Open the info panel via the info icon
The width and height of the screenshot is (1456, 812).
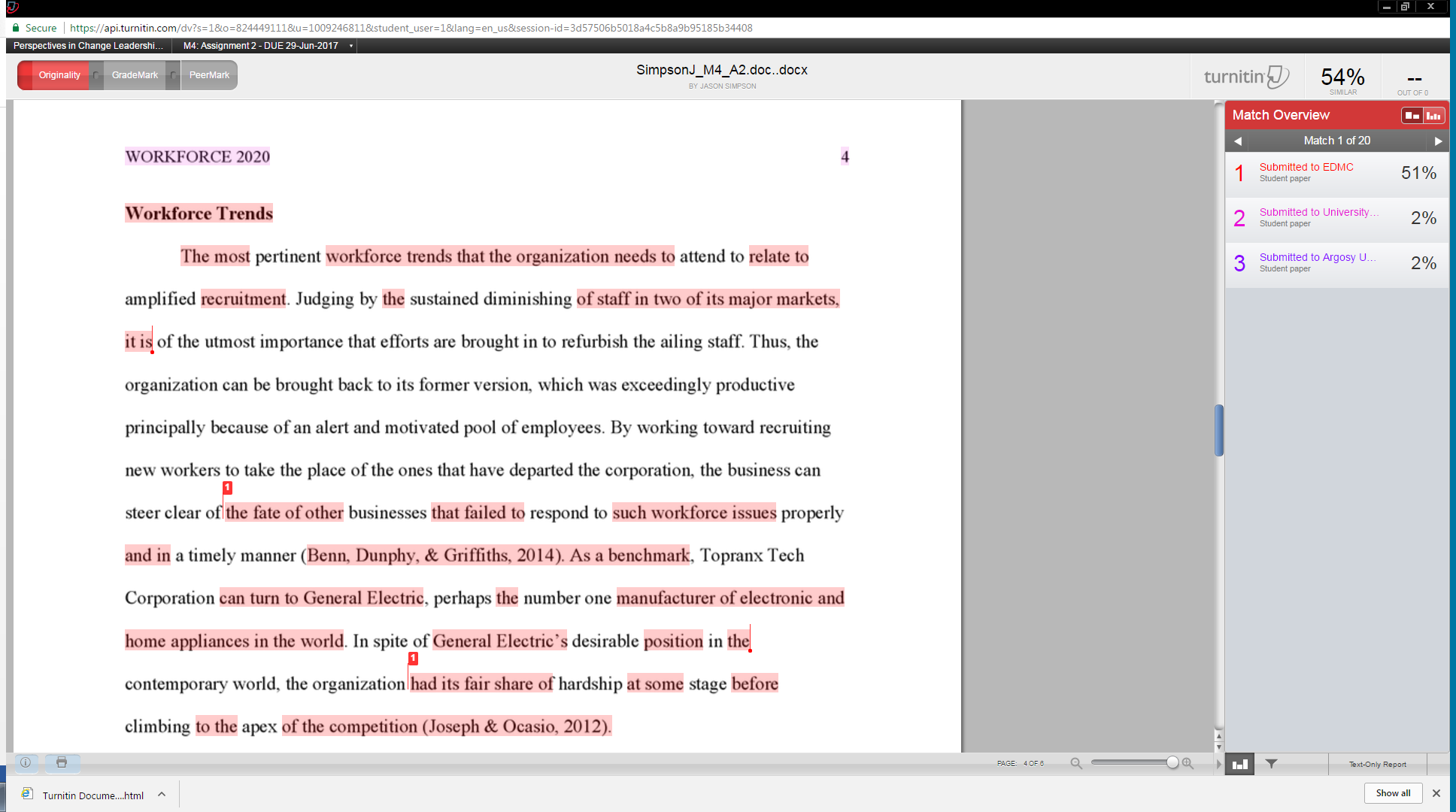[25, 763]
